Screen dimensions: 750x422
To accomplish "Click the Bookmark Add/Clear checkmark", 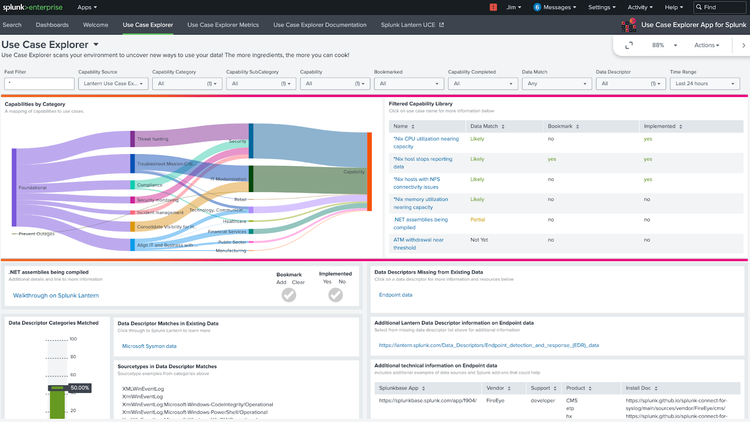I will pos(289,295).
